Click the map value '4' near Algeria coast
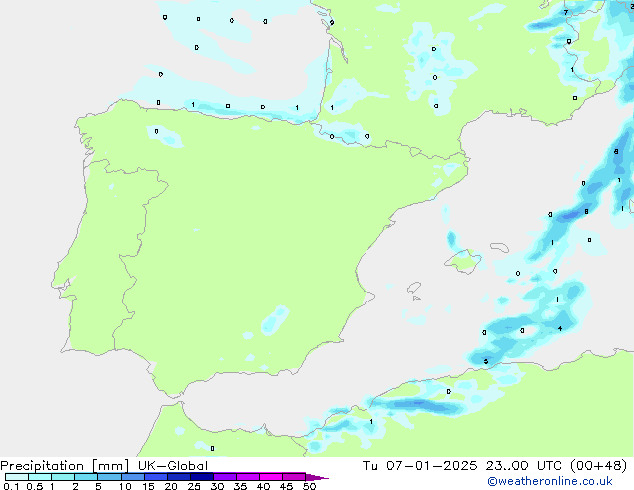634x490 pixels. 560,328
